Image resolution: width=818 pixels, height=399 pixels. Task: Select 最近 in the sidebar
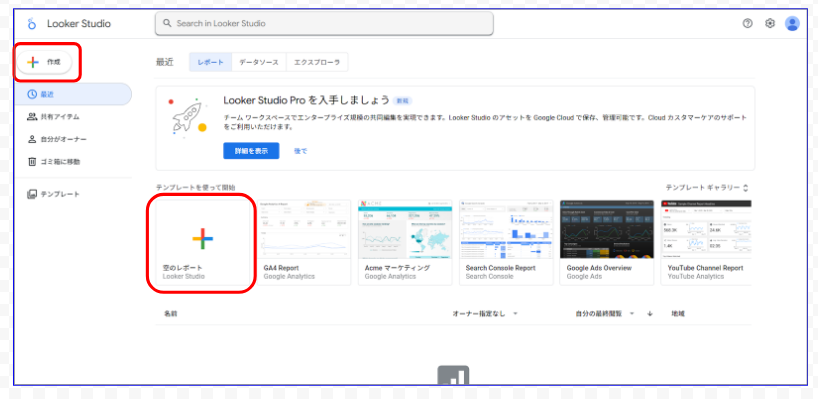click(73, 94)
